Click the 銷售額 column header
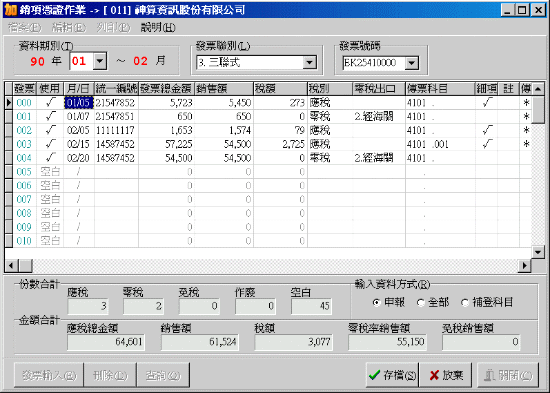Viewport: 550px width, 393px height. click(224, 89)
